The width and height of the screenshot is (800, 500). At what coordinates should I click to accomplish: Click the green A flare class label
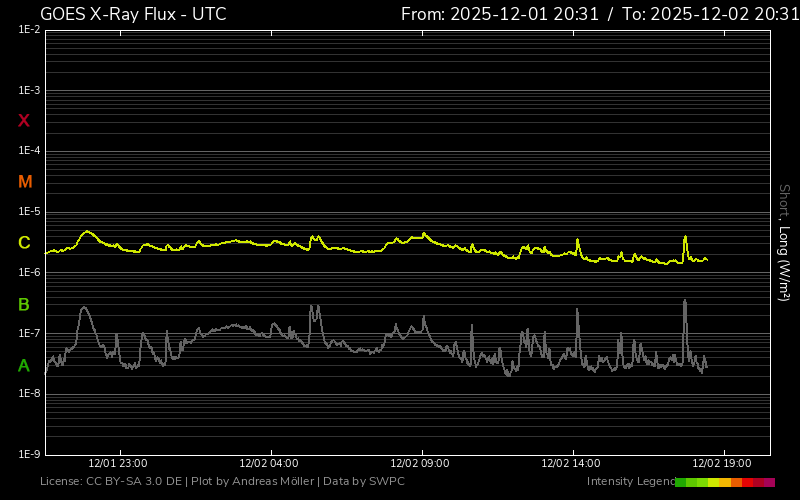[x=24, y=366]
